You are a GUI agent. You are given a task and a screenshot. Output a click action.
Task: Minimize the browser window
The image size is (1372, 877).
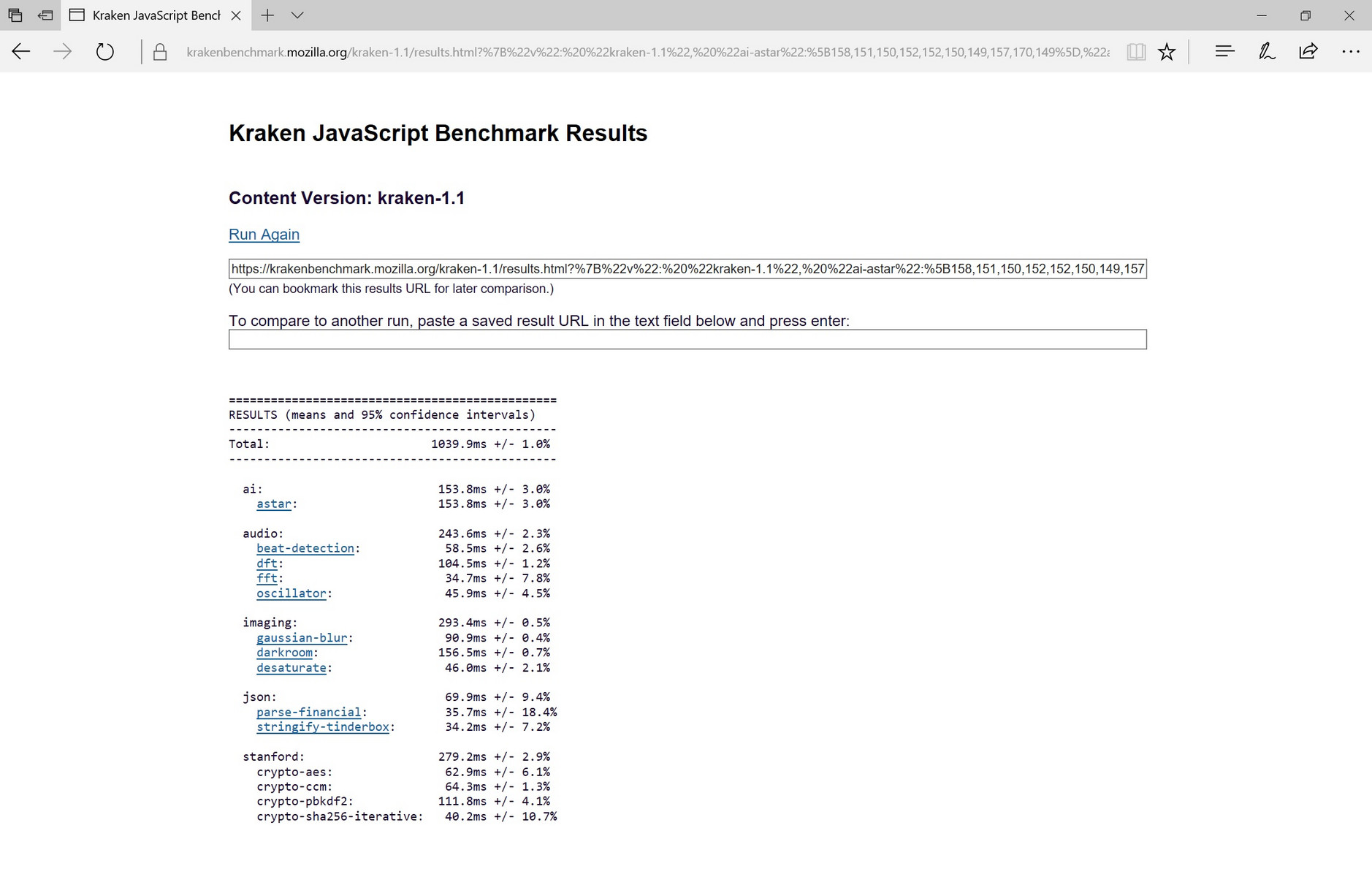(1262, 15)
